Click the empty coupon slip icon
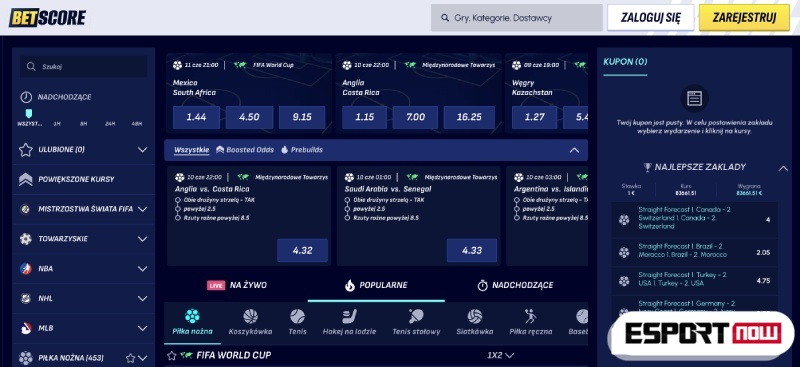The width and height of the screenshot is (800, 367). [694, 98]
